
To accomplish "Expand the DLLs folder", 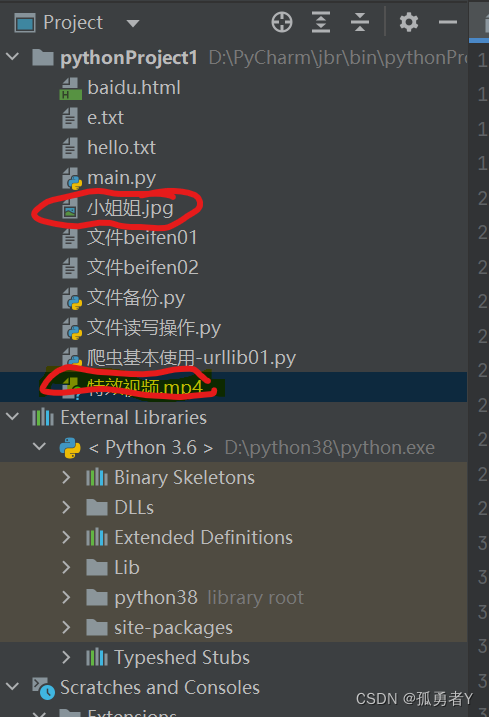I will (x=66, y=507).
